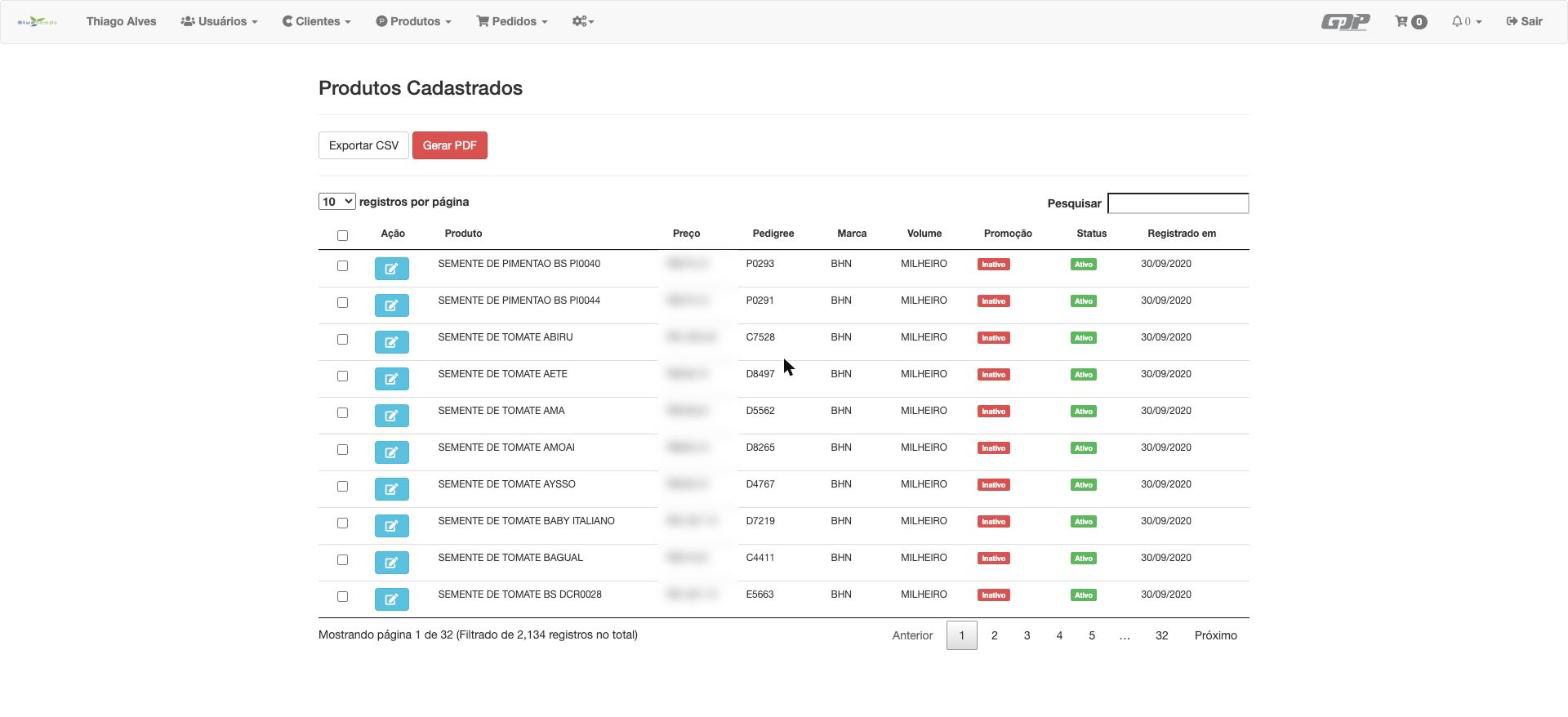
Task: Check the box for SEMENTE DE TOMATE AETE
Action: [342, 376]
